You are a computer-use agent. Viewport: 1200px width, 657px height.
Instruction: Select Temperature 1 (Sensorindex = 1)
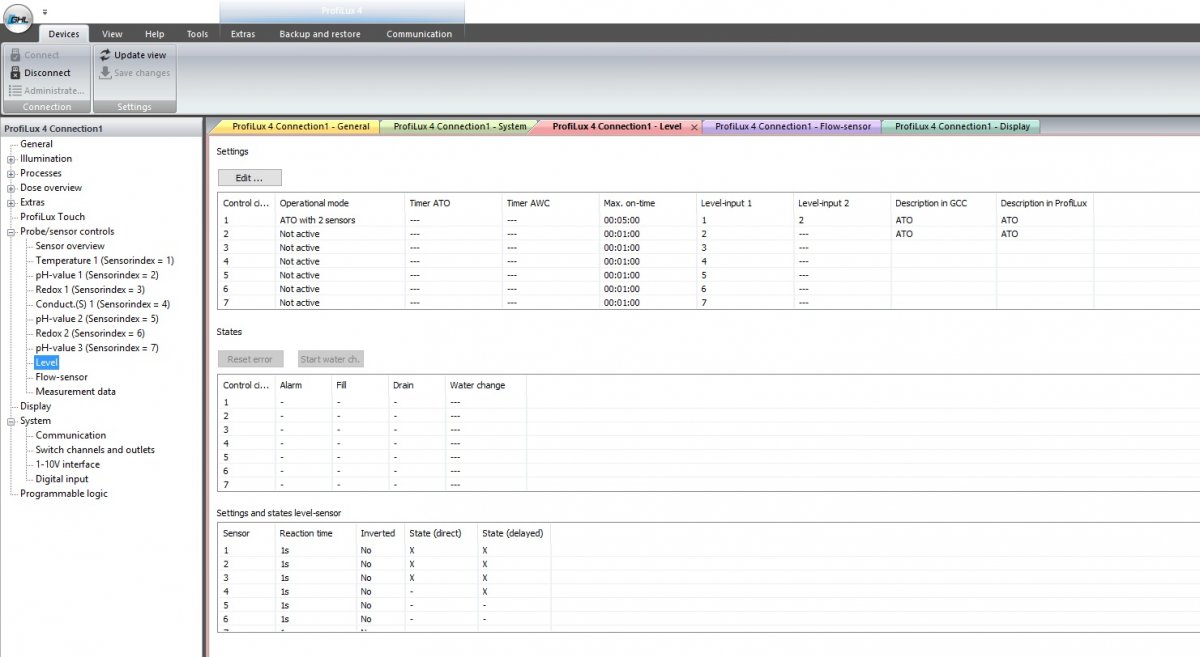point(105,261)
